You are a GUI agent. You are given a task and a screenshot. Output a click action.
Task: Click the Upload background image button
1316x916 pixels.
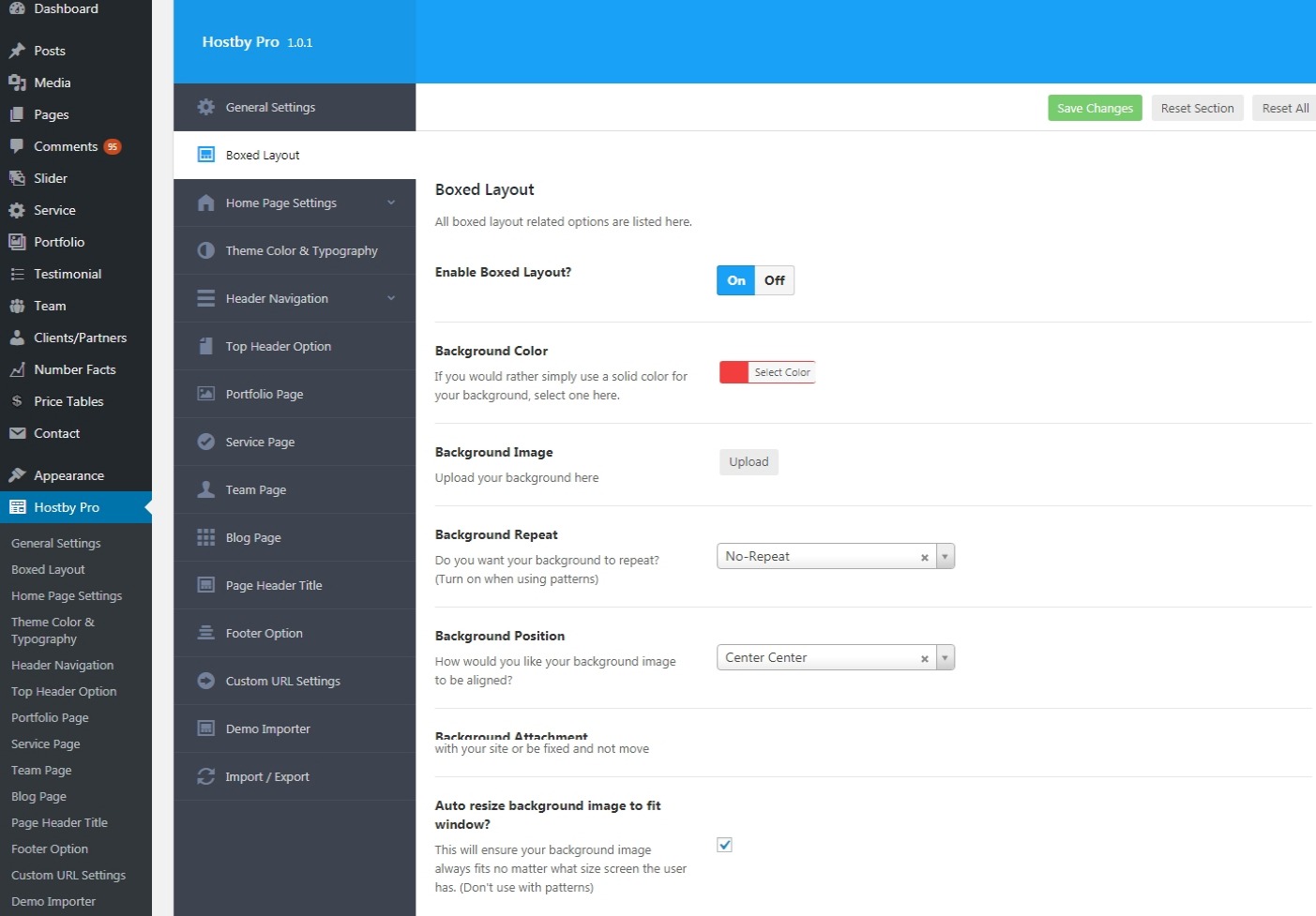click(749, 461)
